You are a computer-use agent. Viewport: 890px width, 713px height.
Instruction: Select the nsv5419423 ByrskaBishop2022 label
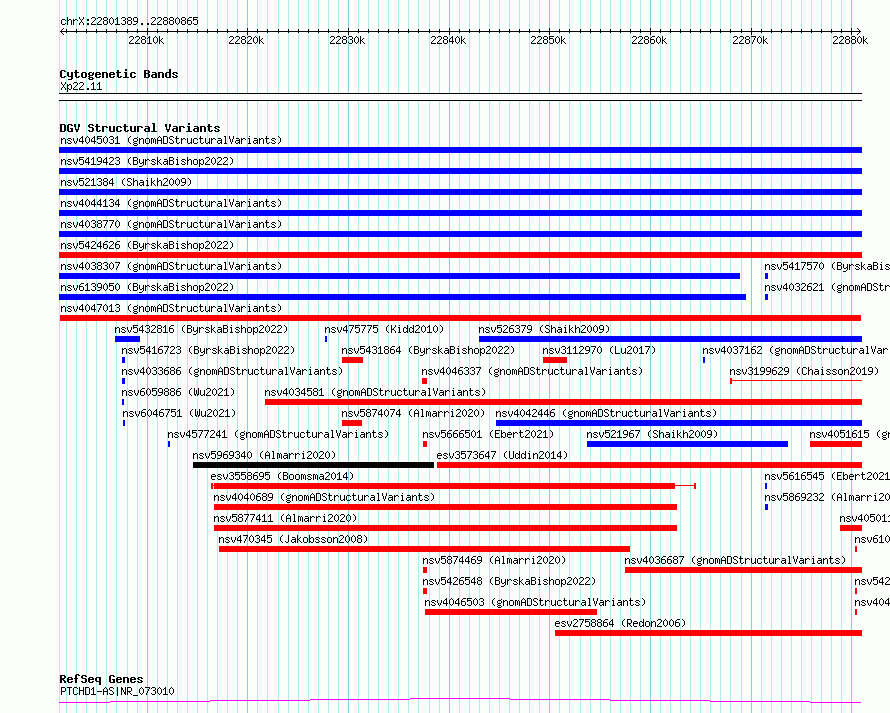click(x=147, y=161)
